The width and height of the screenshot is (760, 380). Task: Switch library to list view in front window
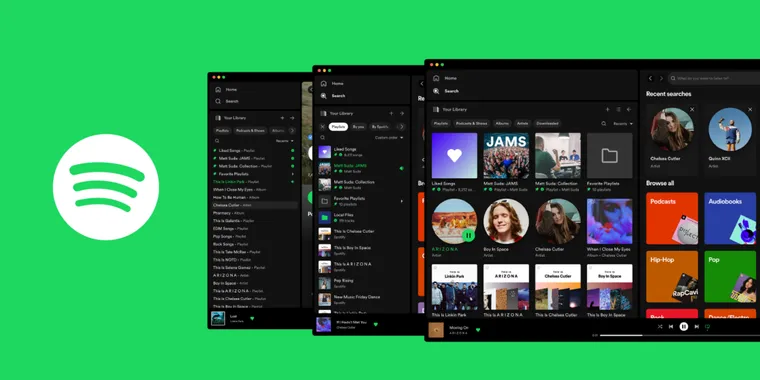point(618,110)
